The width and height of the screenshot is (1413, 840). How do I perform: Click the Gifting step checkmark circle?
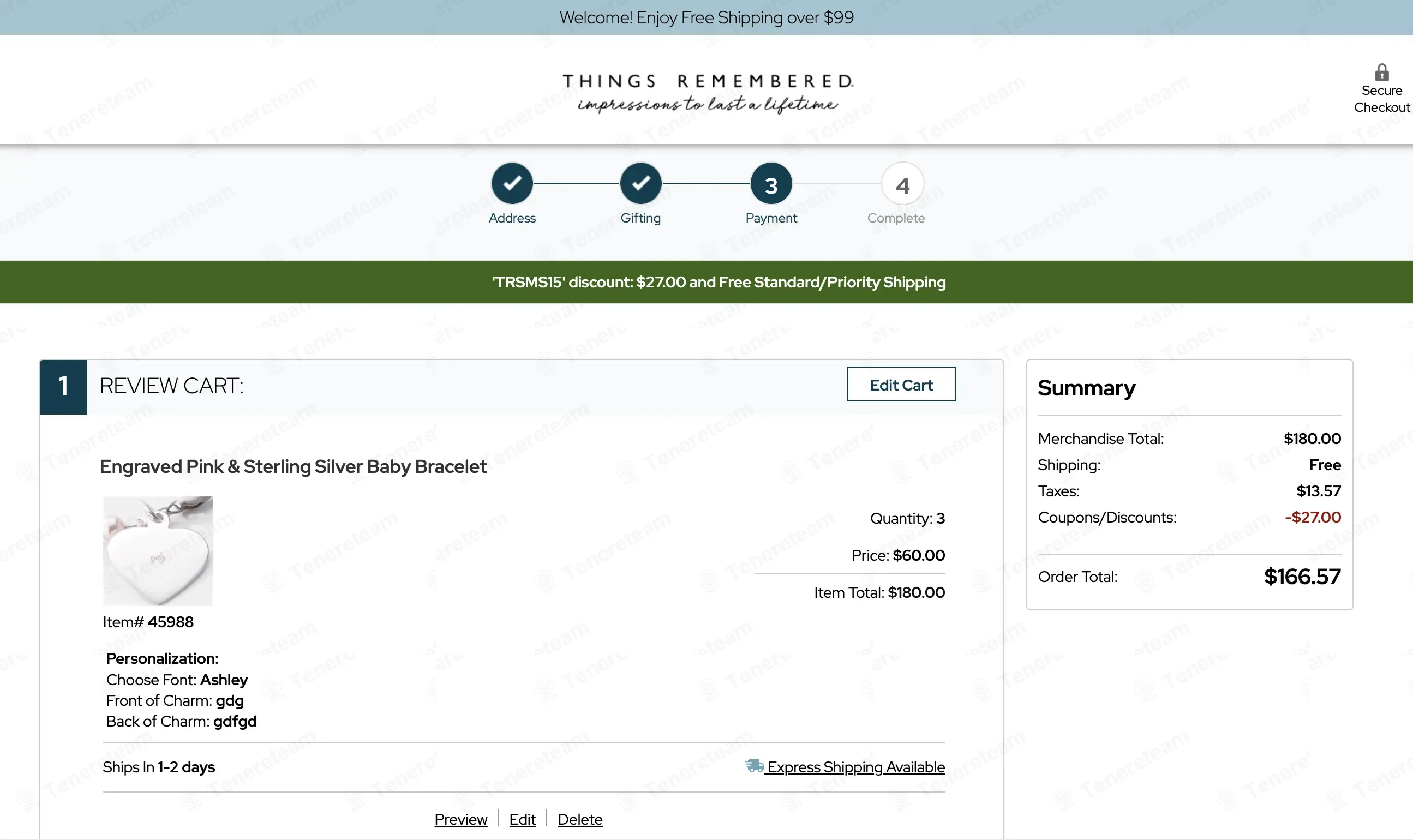641,183
